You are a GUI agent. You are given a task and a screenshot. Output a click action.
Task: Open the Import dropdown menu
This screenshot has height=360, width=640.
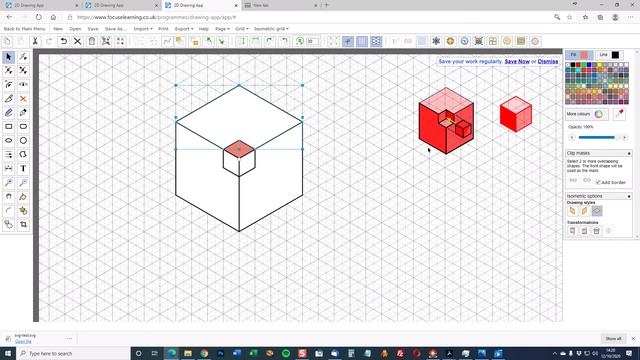(143, 29)
